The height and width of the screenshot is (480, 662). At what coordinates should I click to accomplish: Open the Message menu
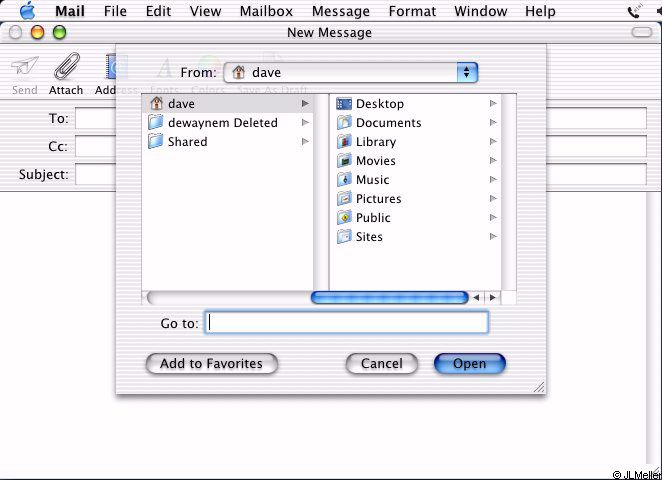coord(340,11)
